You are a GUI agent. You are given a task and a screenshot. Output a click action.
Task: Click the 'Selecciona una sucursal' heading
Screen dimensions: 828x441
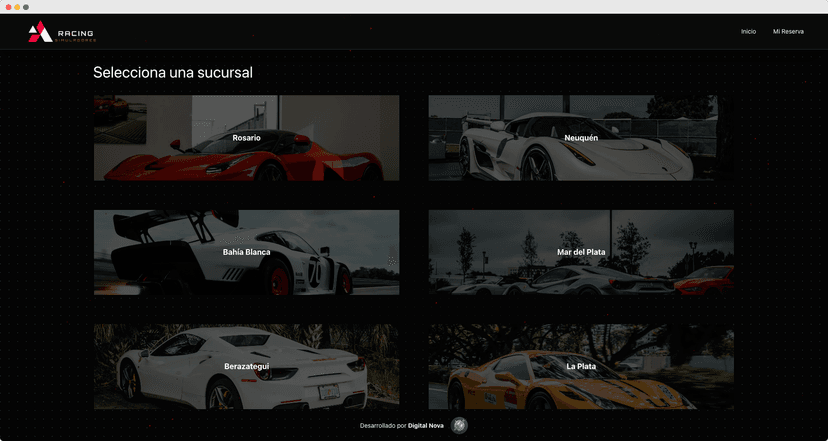click(x=173, y=72)
